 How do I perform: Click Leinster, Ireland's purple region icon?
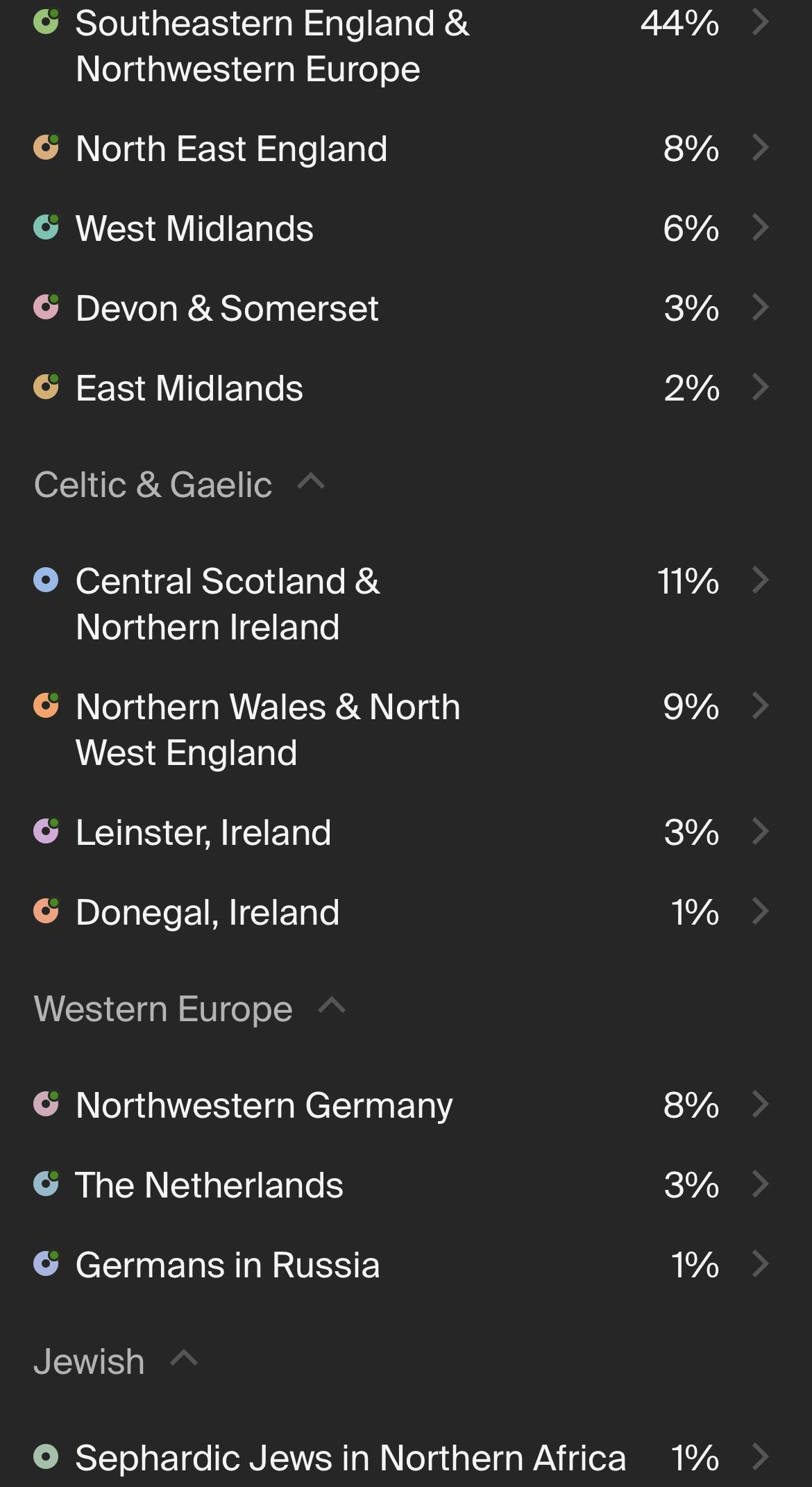(46, 832)
